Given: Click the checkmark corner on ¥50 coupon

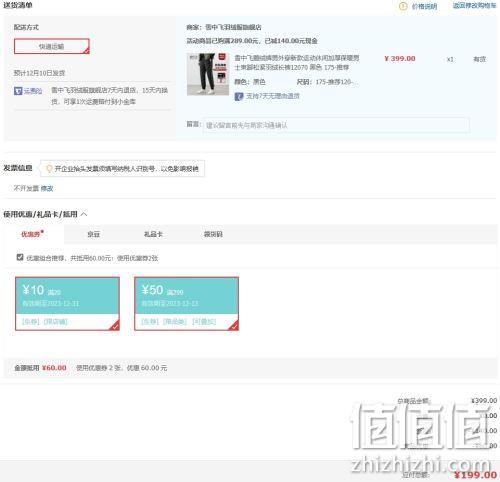Looking at the screenshot, I should [x=234, y=326].
